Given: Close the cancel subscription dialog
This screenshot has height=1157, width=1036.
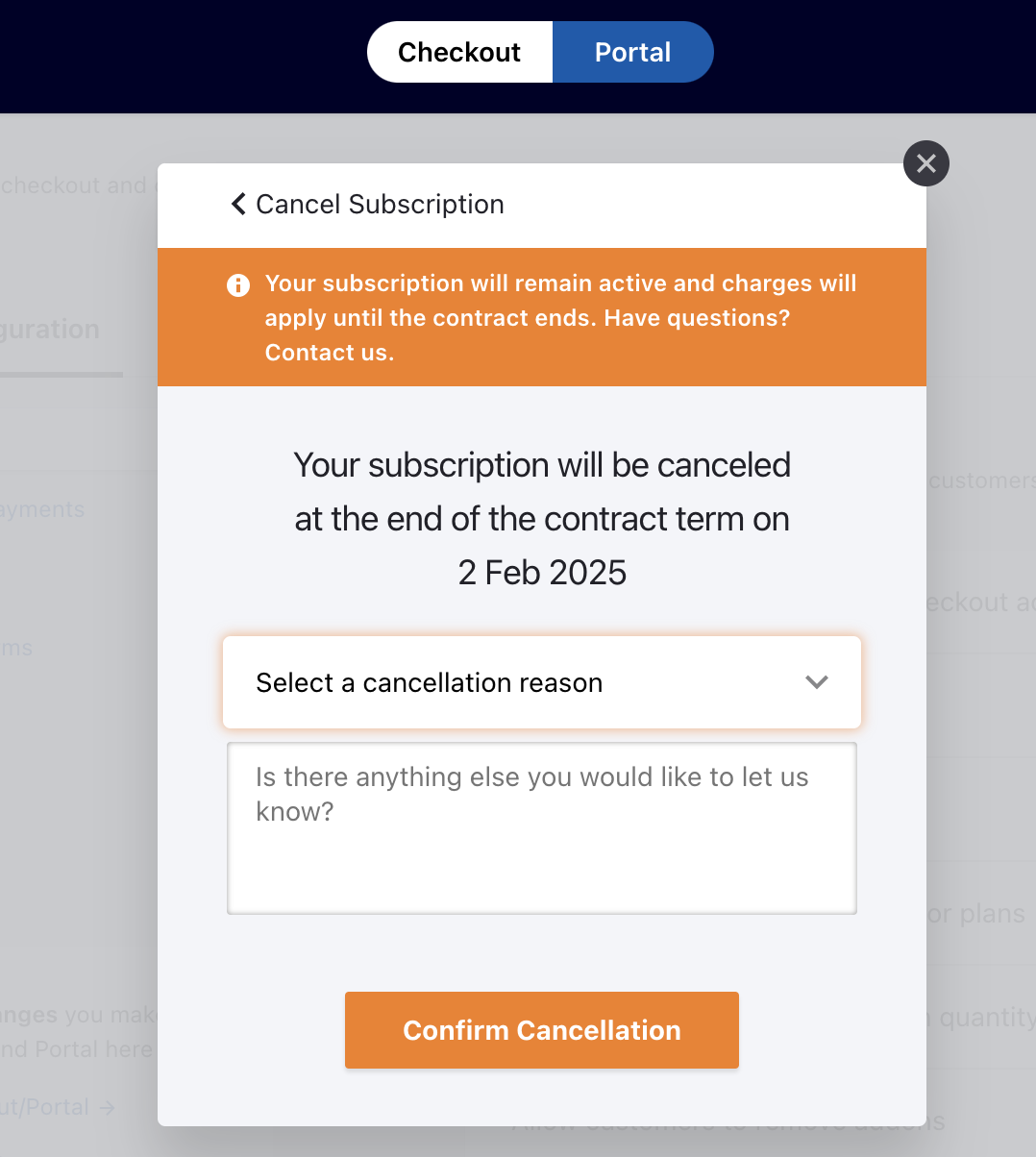Looking at the screenshot, I should point(925,163).
